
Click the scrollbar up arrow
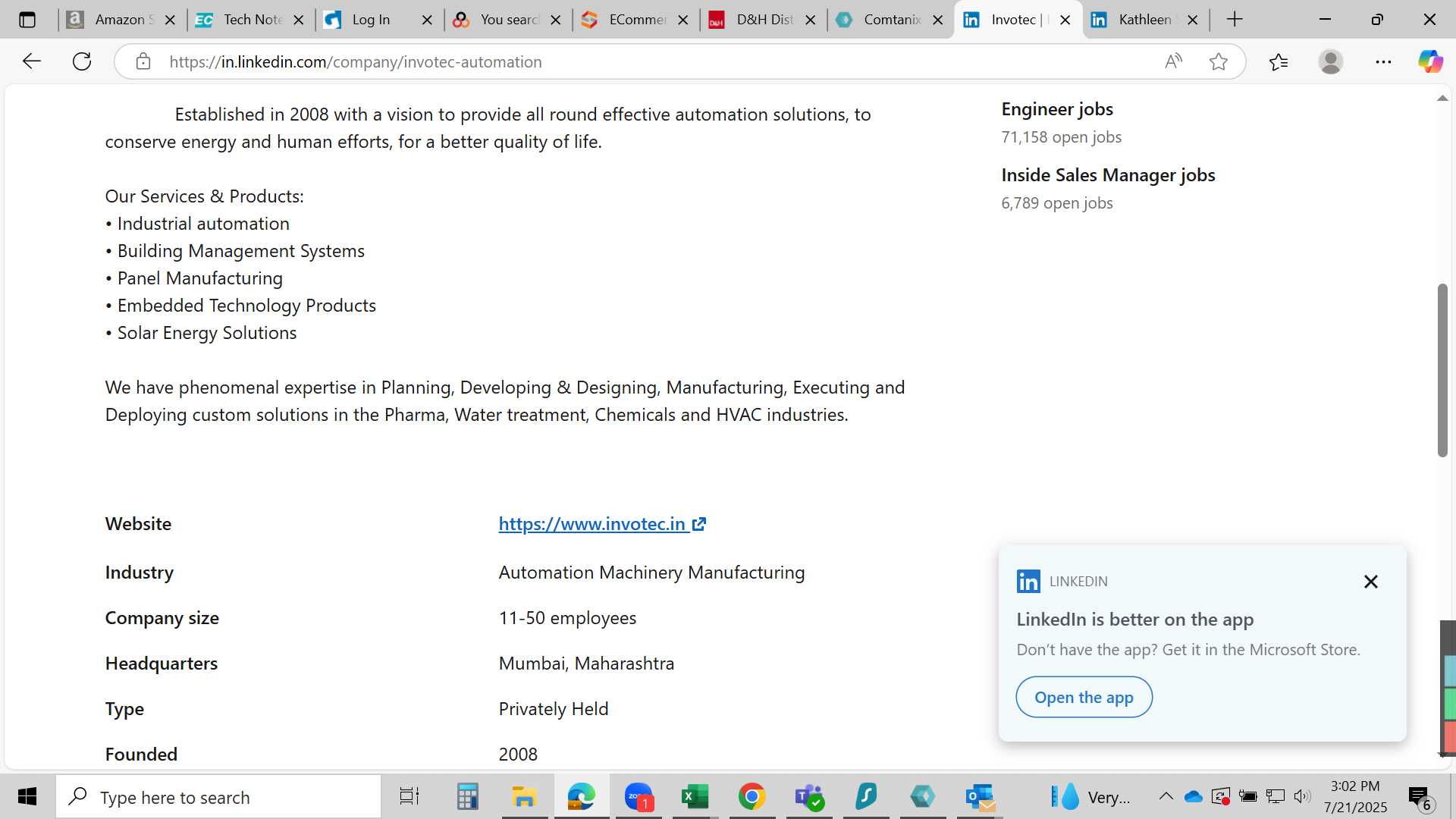[1442, 99]
